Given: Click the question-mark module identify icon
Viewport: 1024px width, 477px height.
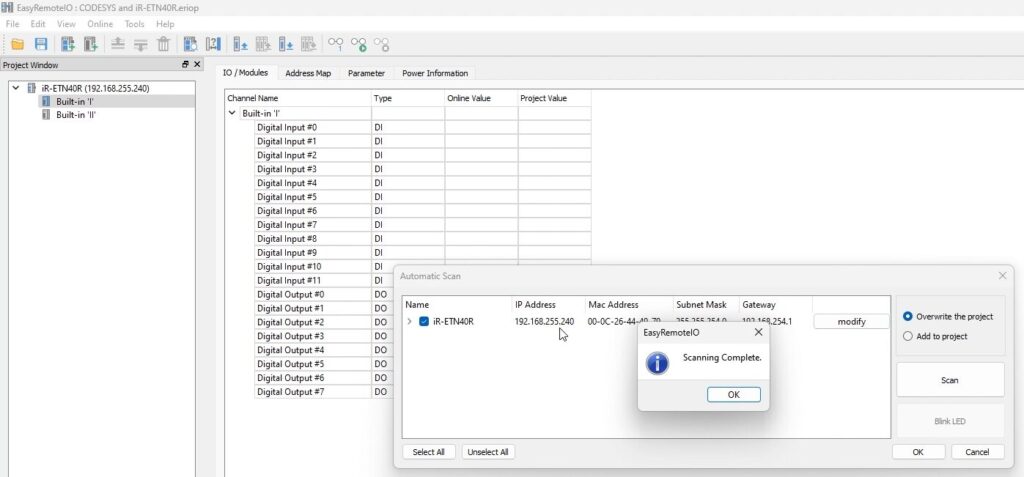Looking at the screenshot, I should click(x=213, y=44).
